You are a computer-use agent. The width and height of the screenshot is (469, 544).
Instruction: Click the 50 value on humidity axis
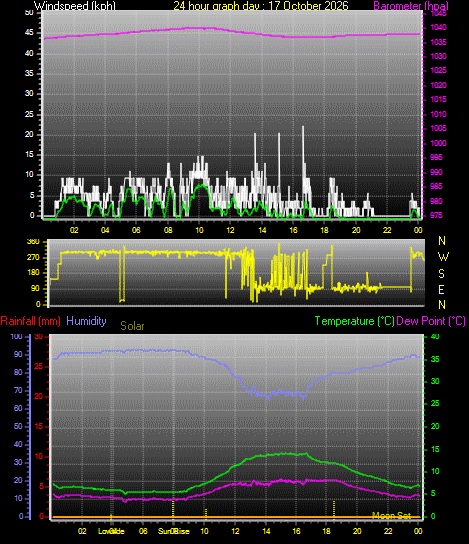click(x=18, y=426)
